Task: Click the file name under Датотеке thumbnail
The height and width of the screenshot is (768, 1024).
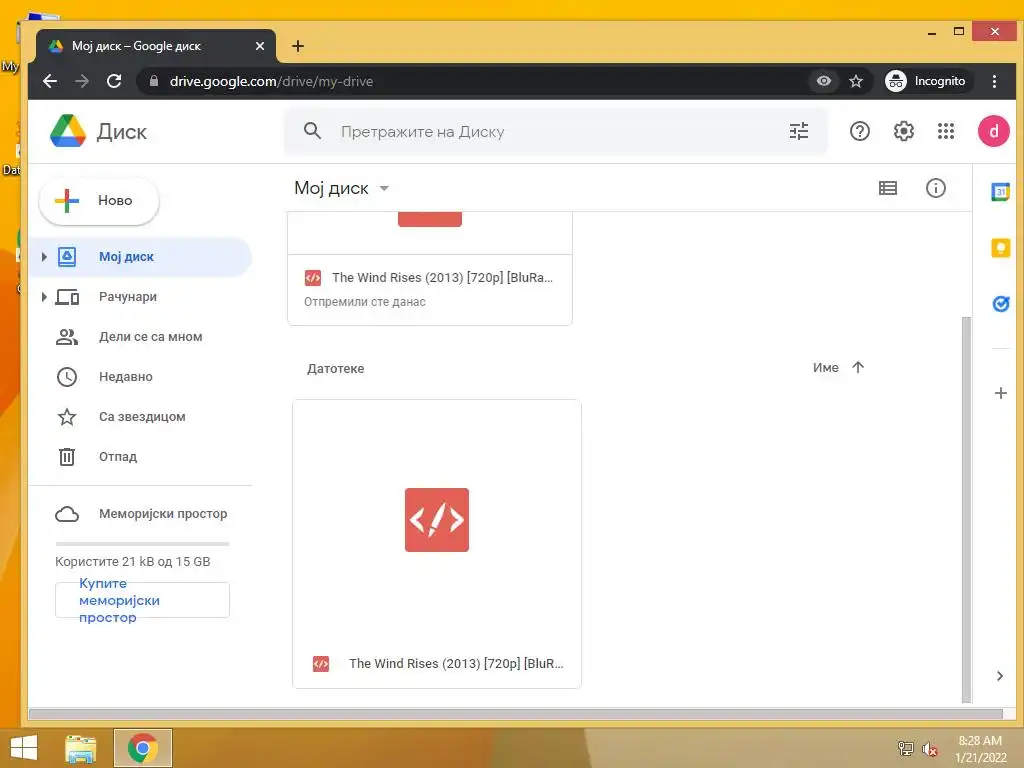Action: click(x=456, y=664)
